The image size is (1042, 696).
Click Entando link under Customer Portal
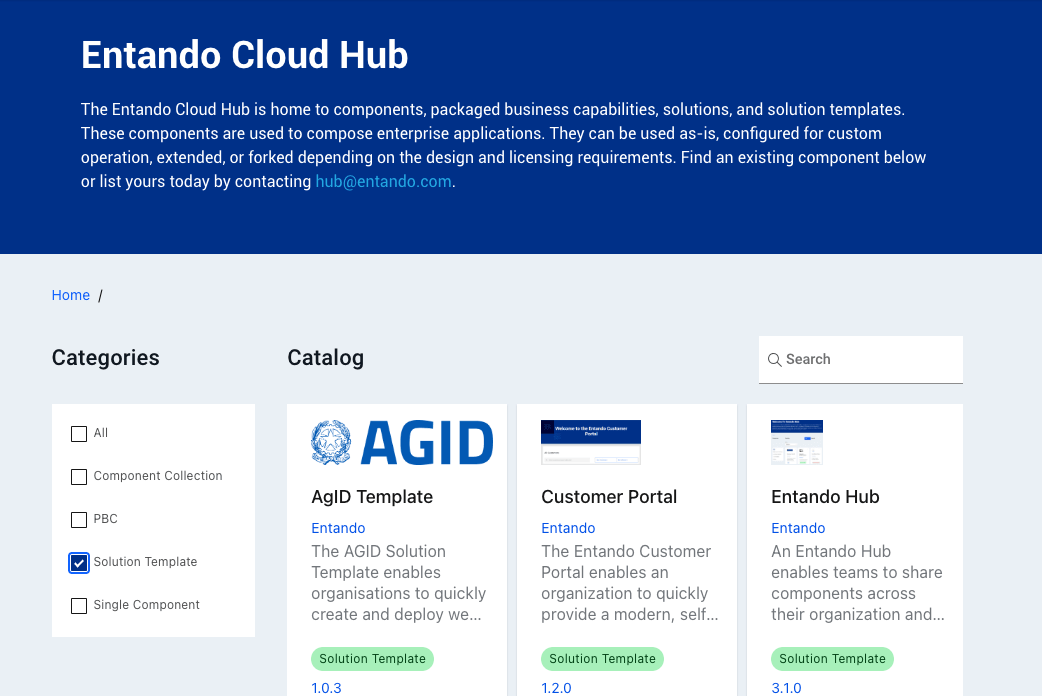tap(568, 528)
